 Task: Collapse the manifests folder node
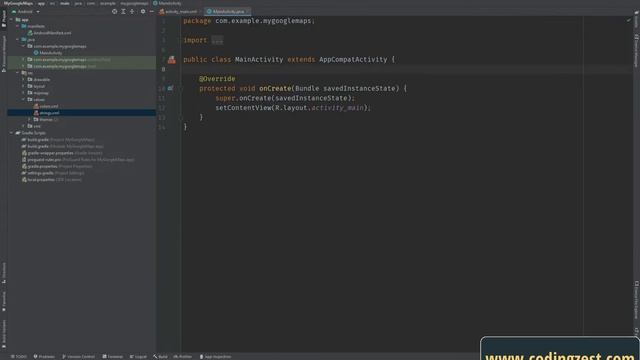(18, 26)
